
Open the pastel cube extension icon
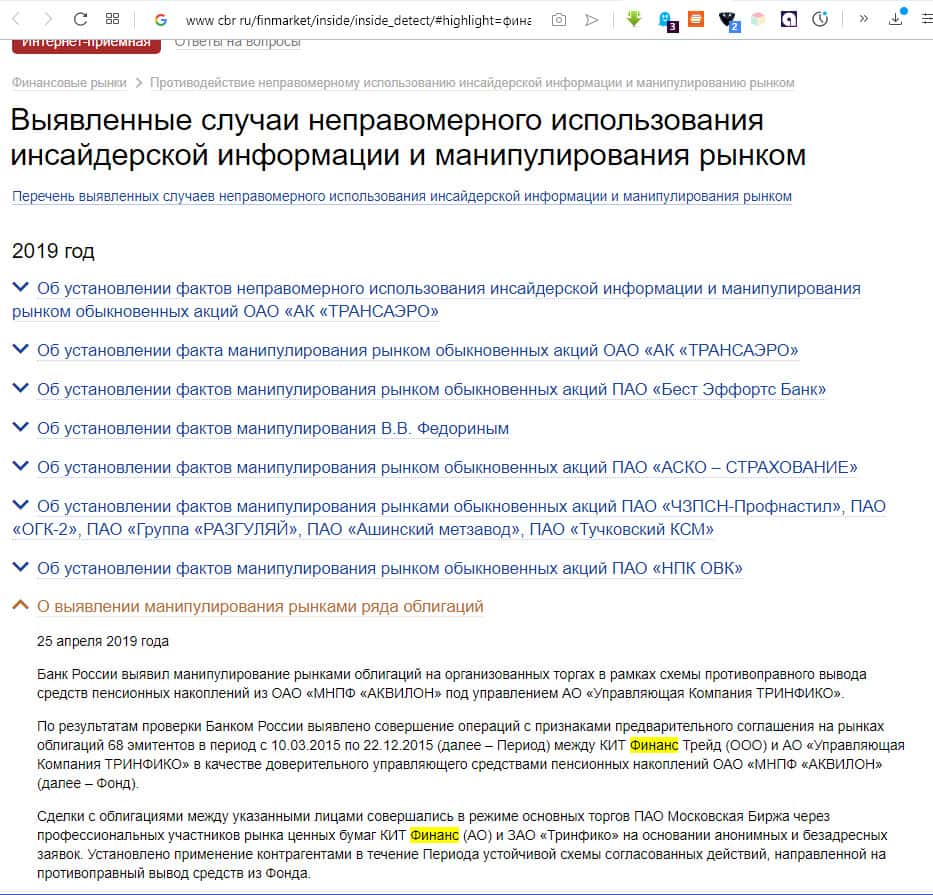(x=757, y=19)
